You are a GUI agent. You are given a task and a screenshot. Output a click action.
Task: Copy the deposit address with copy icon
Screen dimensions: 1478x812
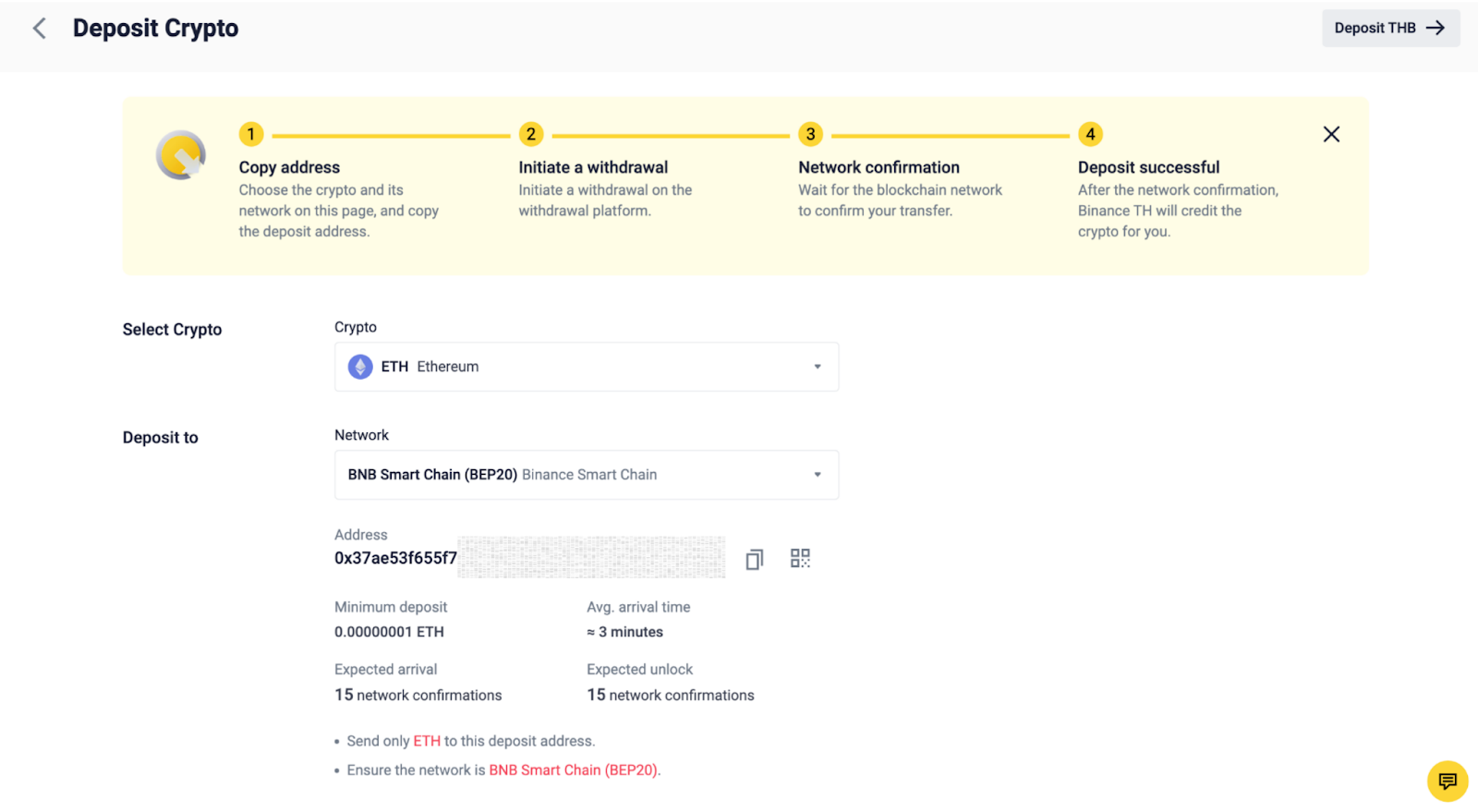(x=754, y=559)
